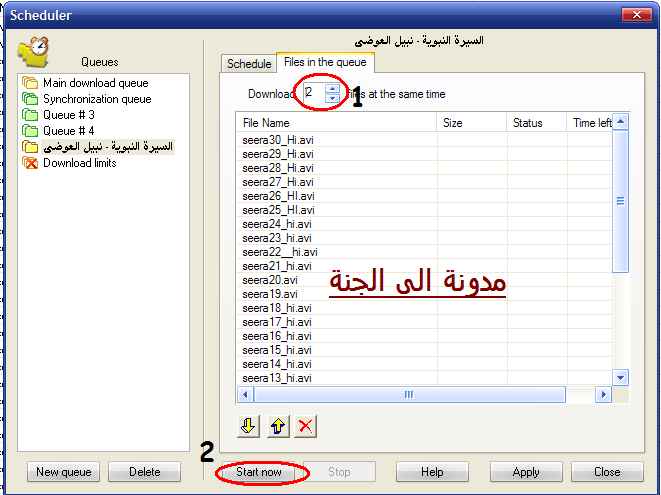Switch to Files in the queue tab
The width and height of the screenshot is (661, 495).
[x=325, y=62]
